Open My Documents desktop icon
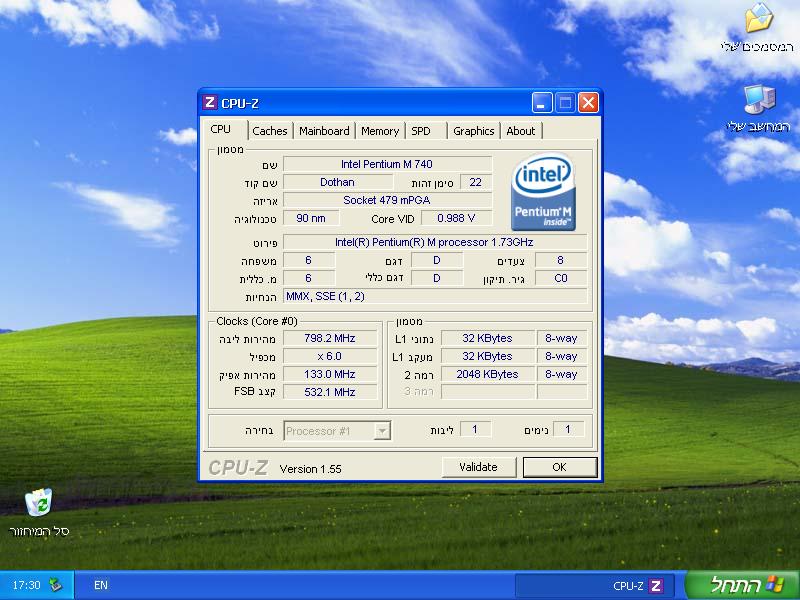The width and height of the screenshot is (800, 600). (759, 28)
